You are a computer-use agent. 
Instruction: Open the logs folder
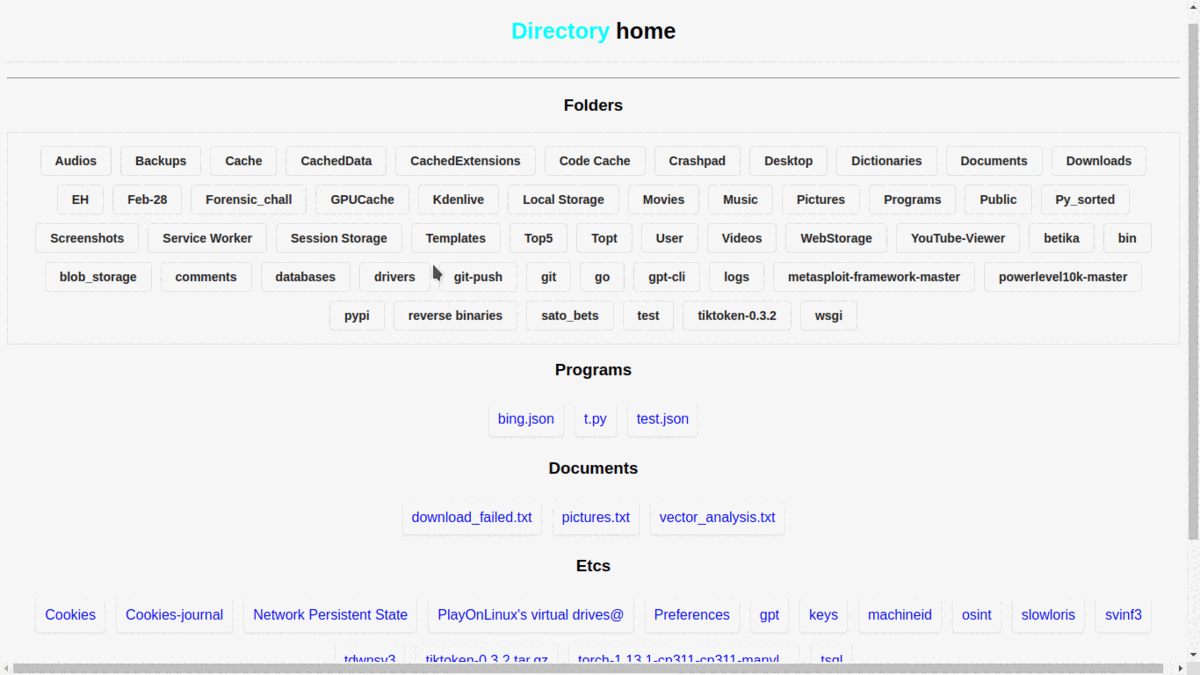point(737,277)
